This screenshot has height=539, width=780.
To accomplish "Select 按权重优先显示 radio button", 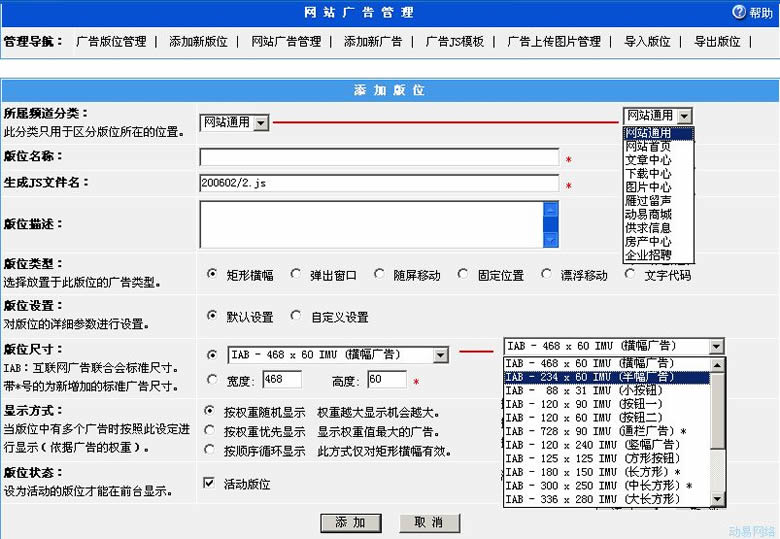I will pyautogui.click(x=210, y=431).
